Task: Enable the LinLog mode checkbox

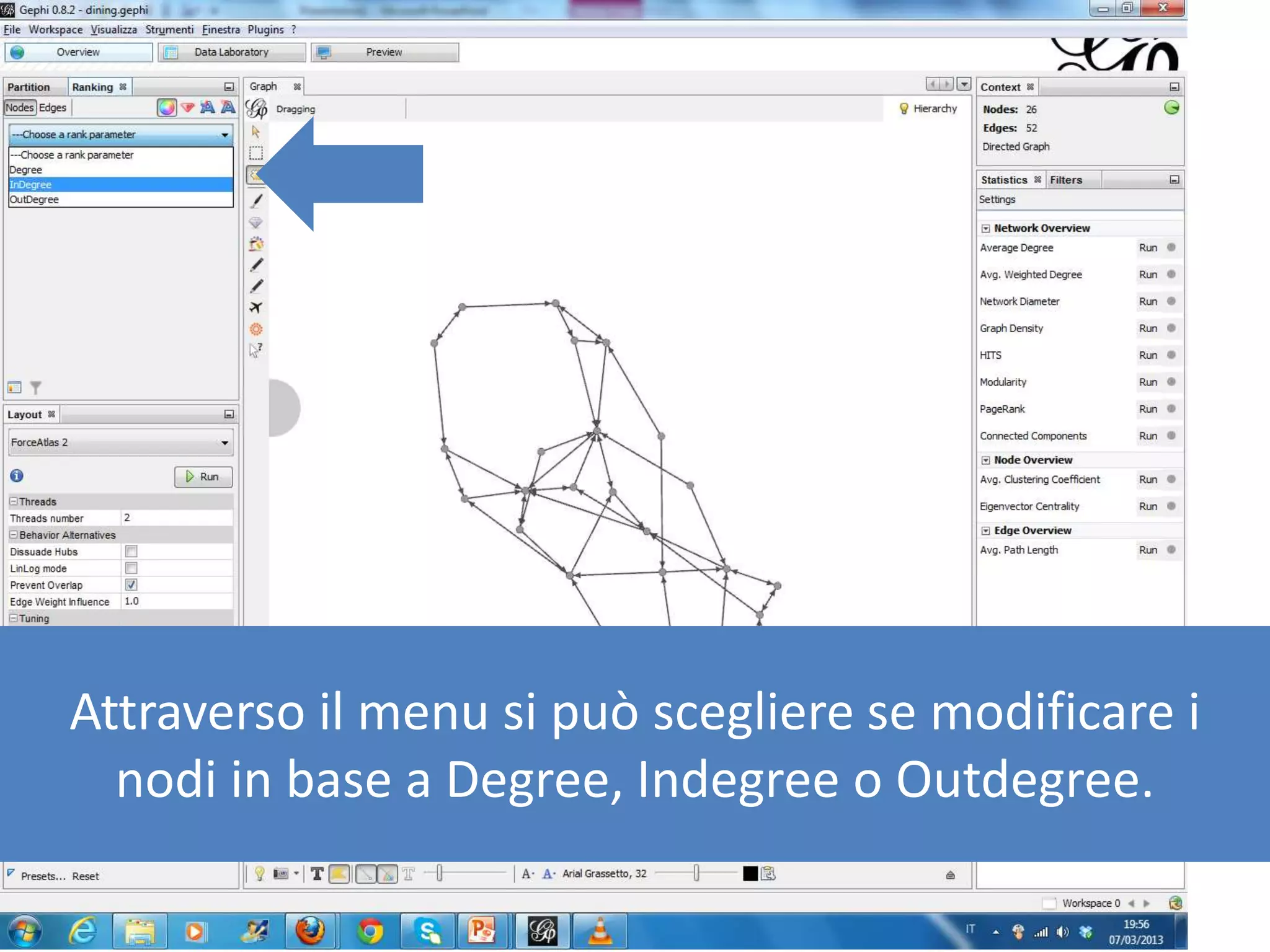Action: point(131,568)
